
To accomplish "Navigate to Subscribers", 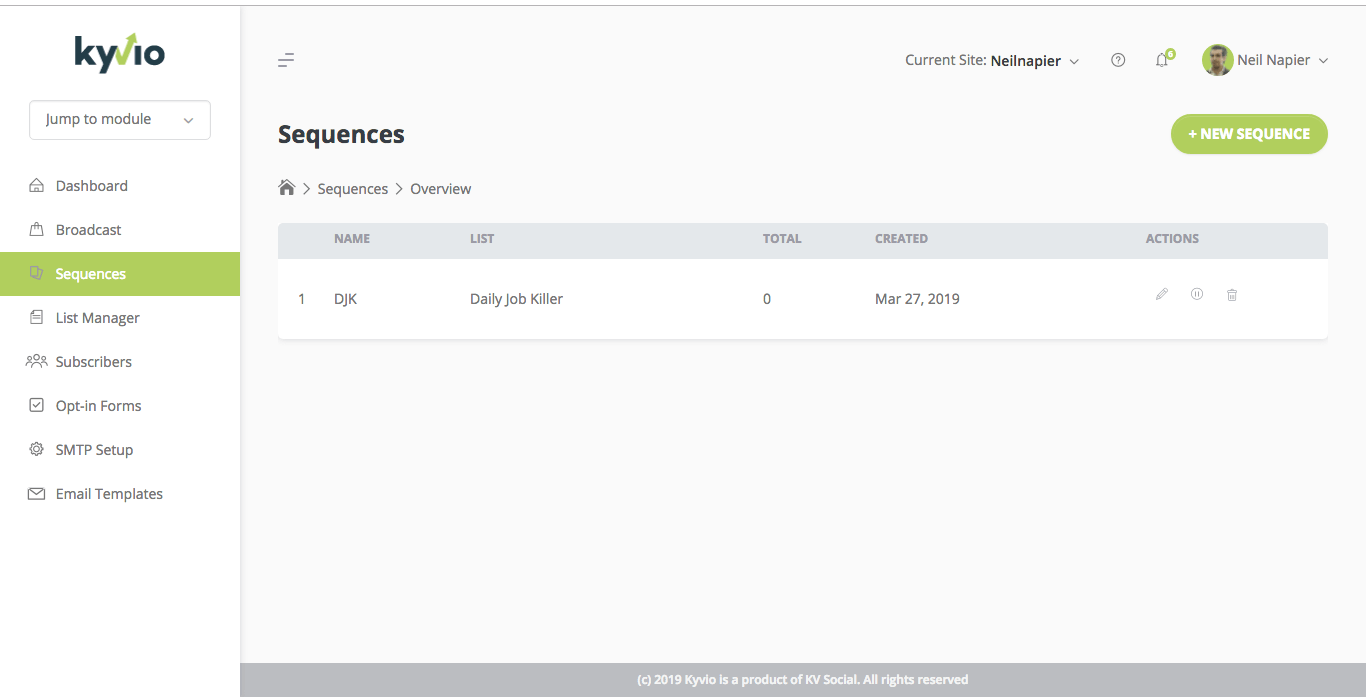I will tap(120, 362).
